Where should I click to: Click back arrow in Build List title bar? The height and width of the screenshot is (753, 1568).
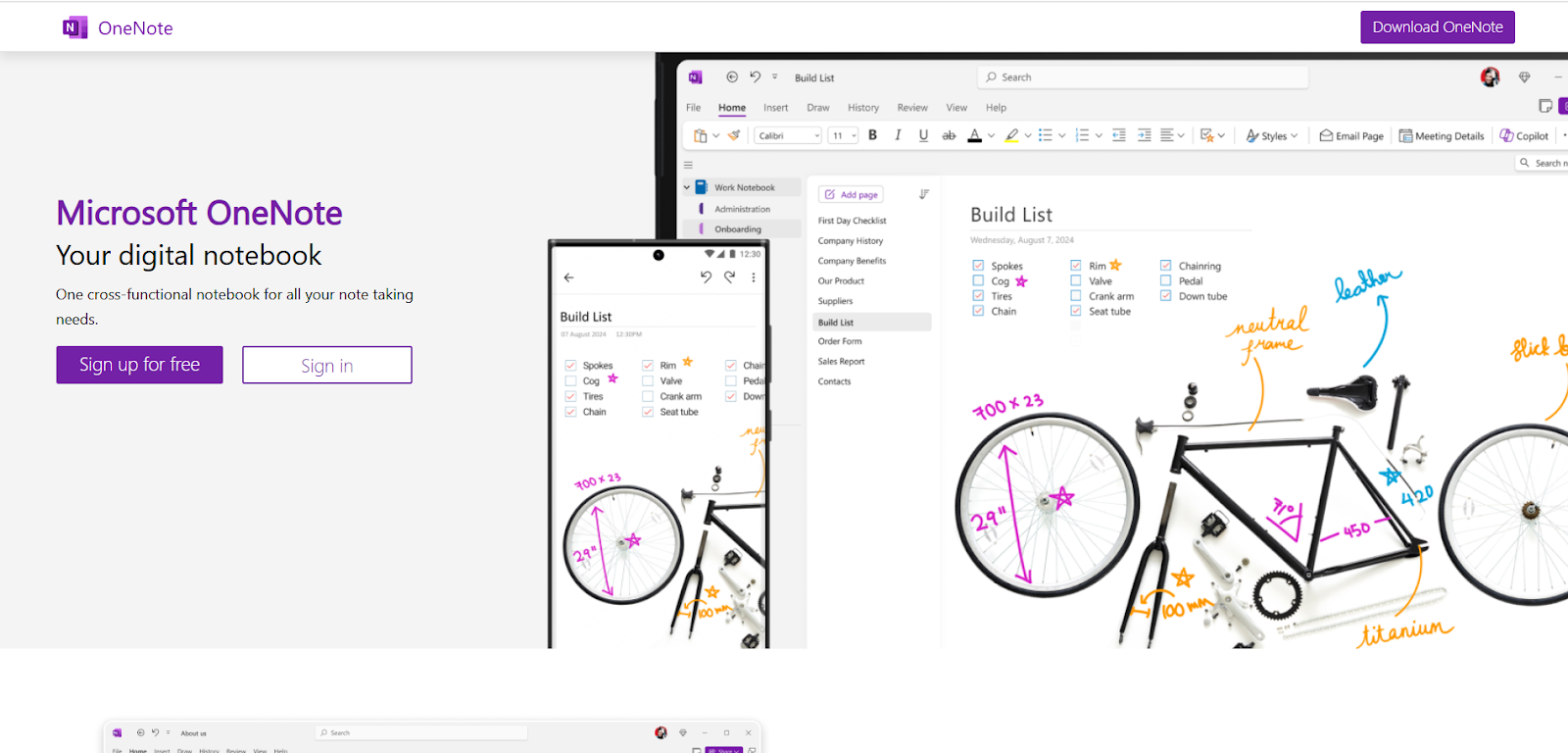[732, 76]
